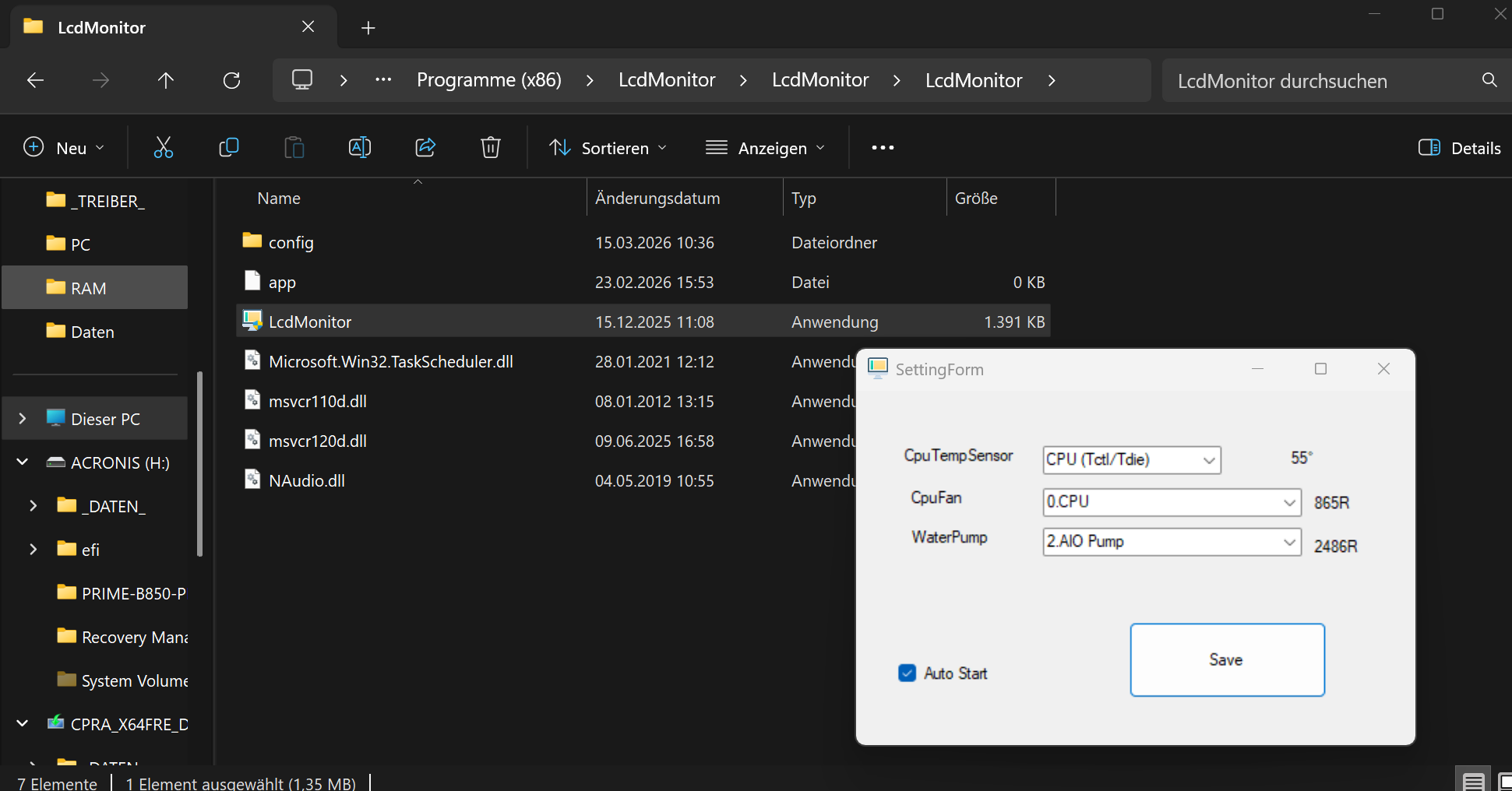Click the Share icon in toolbar
The image size is (1512, 791).
point(425,147)
